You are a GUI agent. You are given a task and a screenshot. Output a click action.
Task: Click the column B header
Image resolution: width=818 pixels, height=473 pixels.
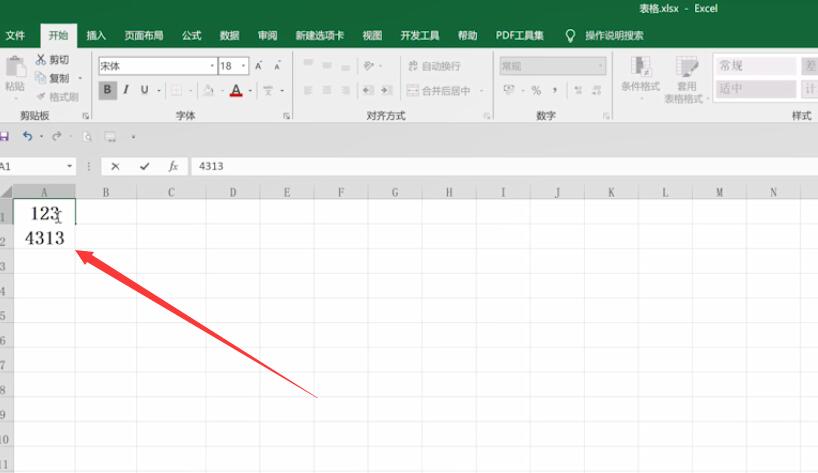pyautogui.click(x=106, y=192)
